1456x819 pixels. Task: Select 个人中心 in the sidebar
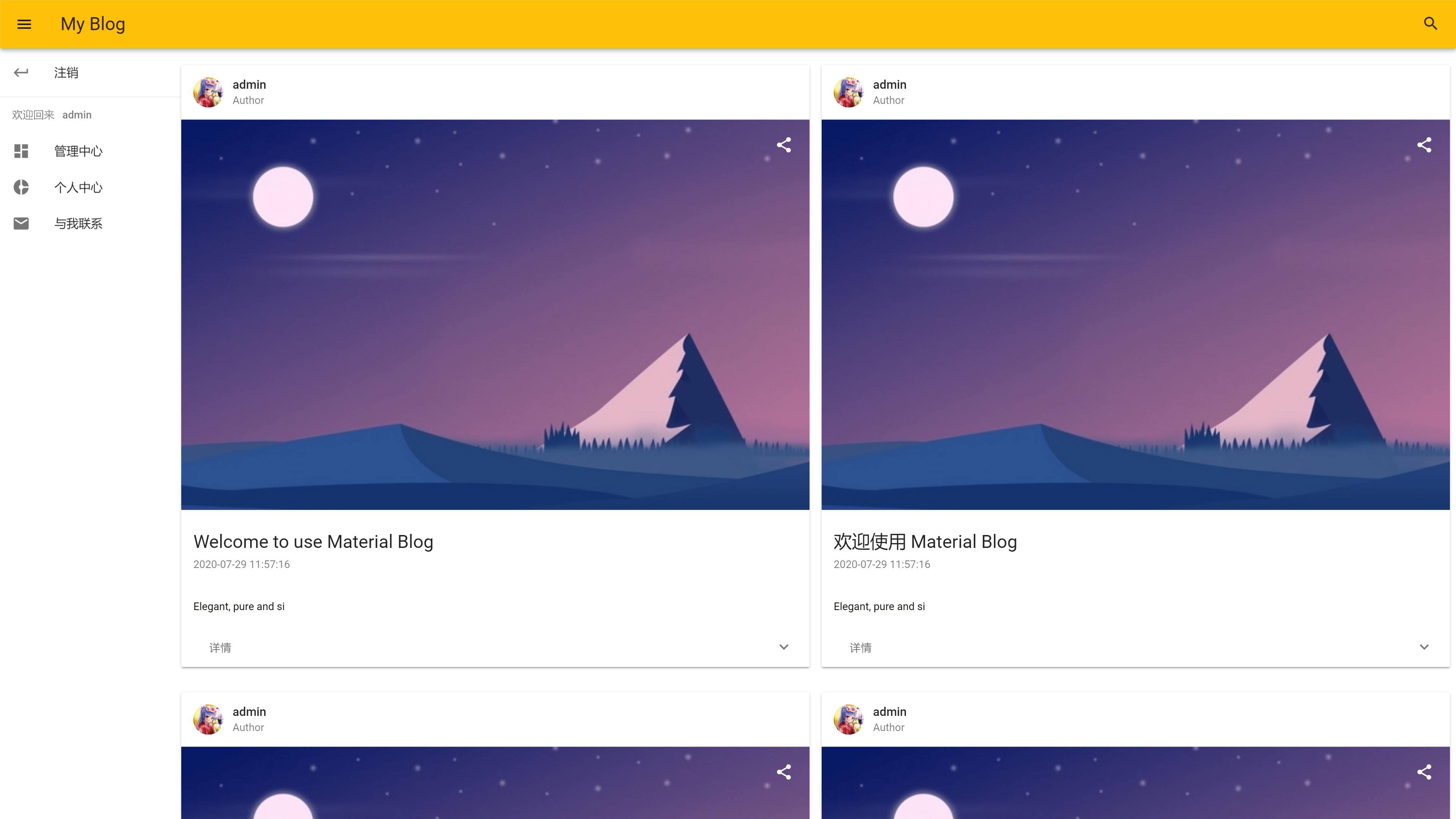tap(91, 187)
